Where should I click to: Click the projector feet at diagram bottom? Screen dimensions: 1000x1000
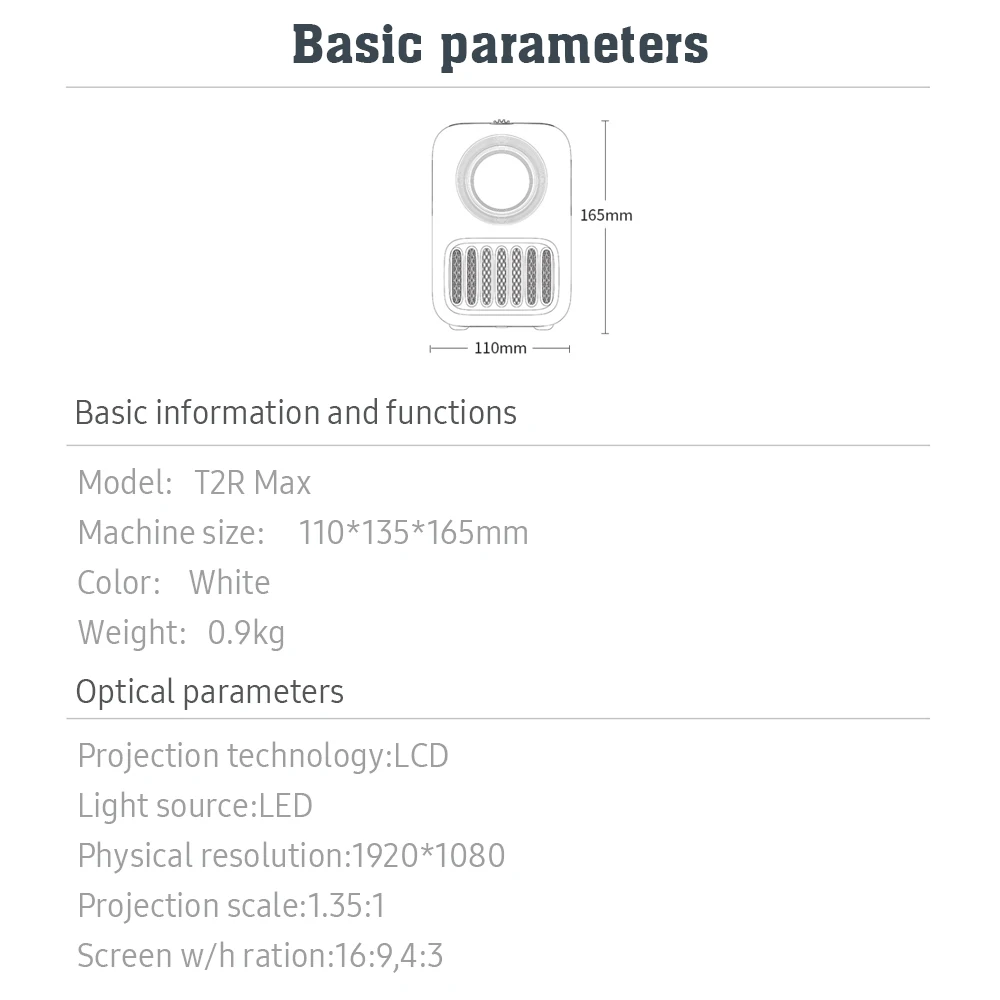click(501, 327)
